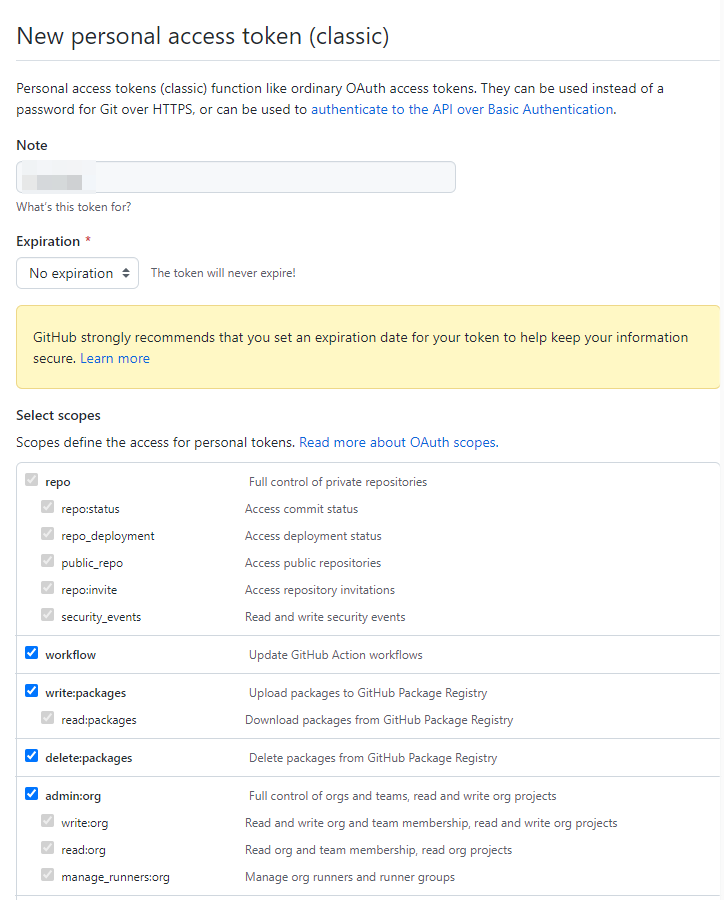Click the 'Access public repositories' description
The height and width of the screenshot is (900, 724).
tap(313, 563)
